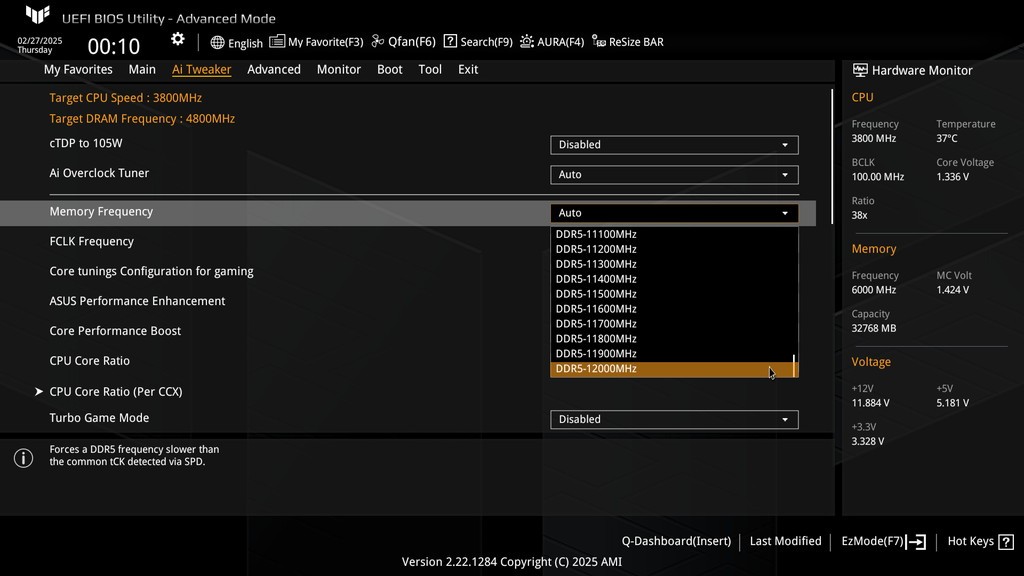Click the EzMode exit arrow icon

(916, 541)
